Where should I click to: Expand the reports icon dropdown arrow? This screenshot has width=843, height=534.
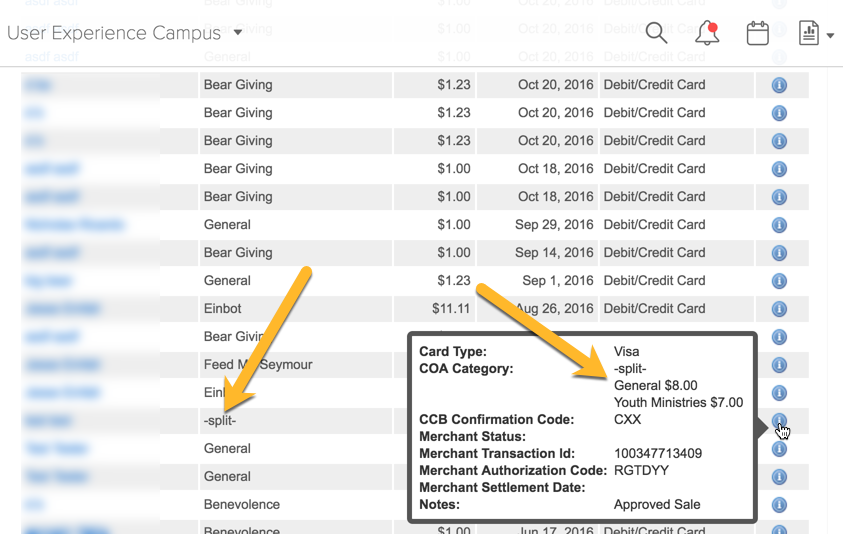pos(831,36)
